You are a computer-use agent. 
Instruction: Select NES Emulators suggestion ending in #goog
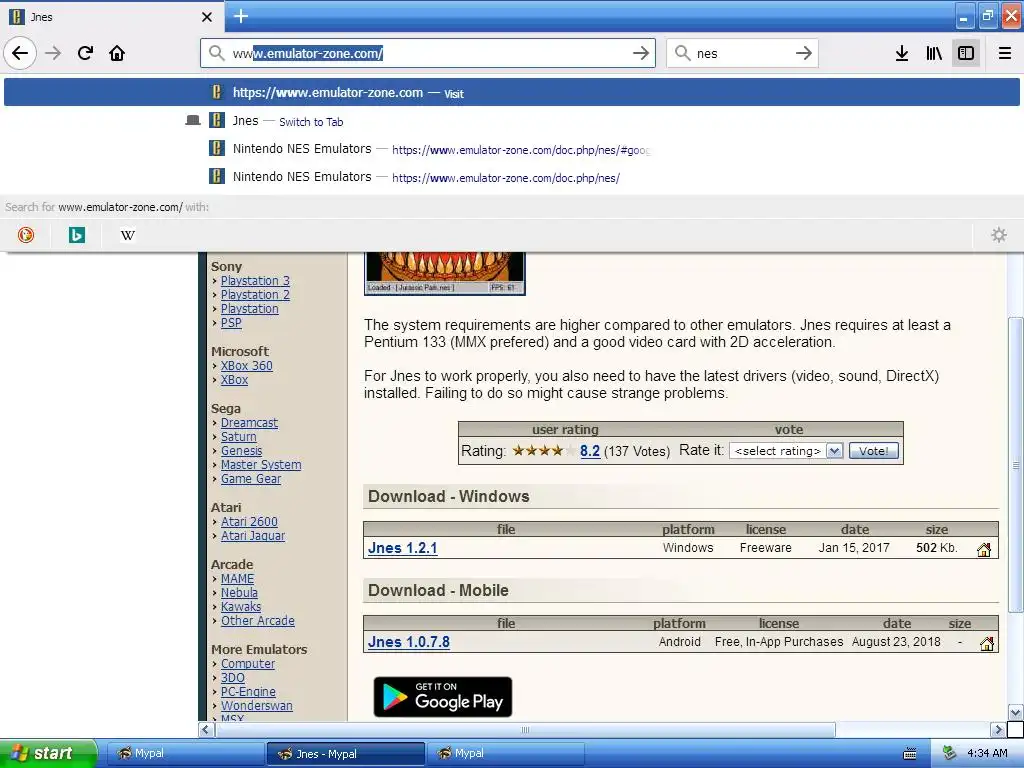(511, 149)
